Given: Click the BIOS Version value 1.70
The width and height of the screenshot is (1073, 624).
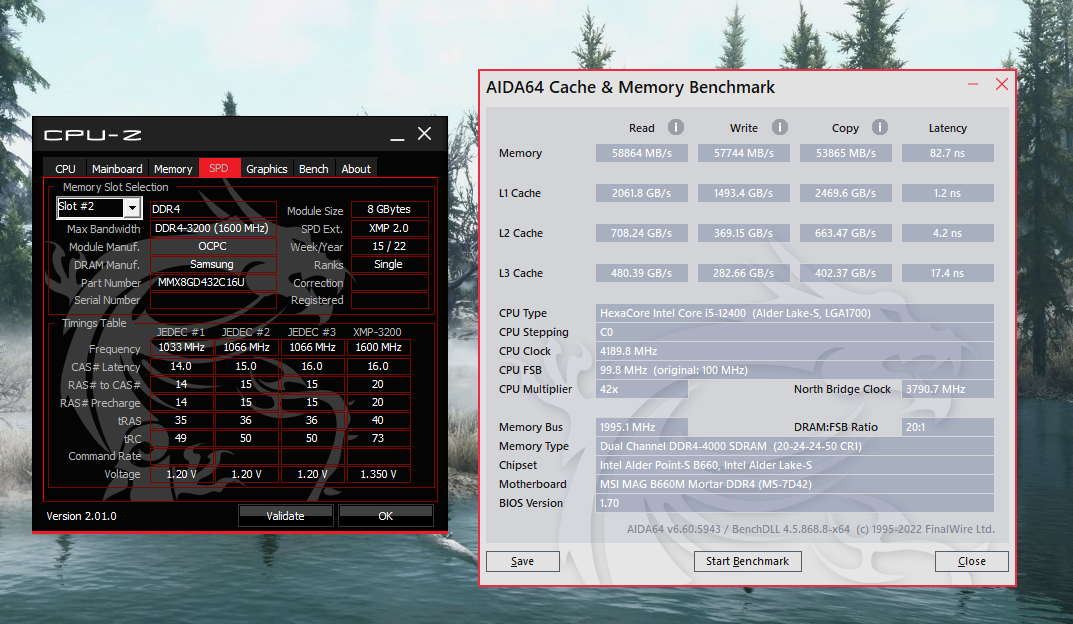Looking at the screenshot, I should 794,503.
